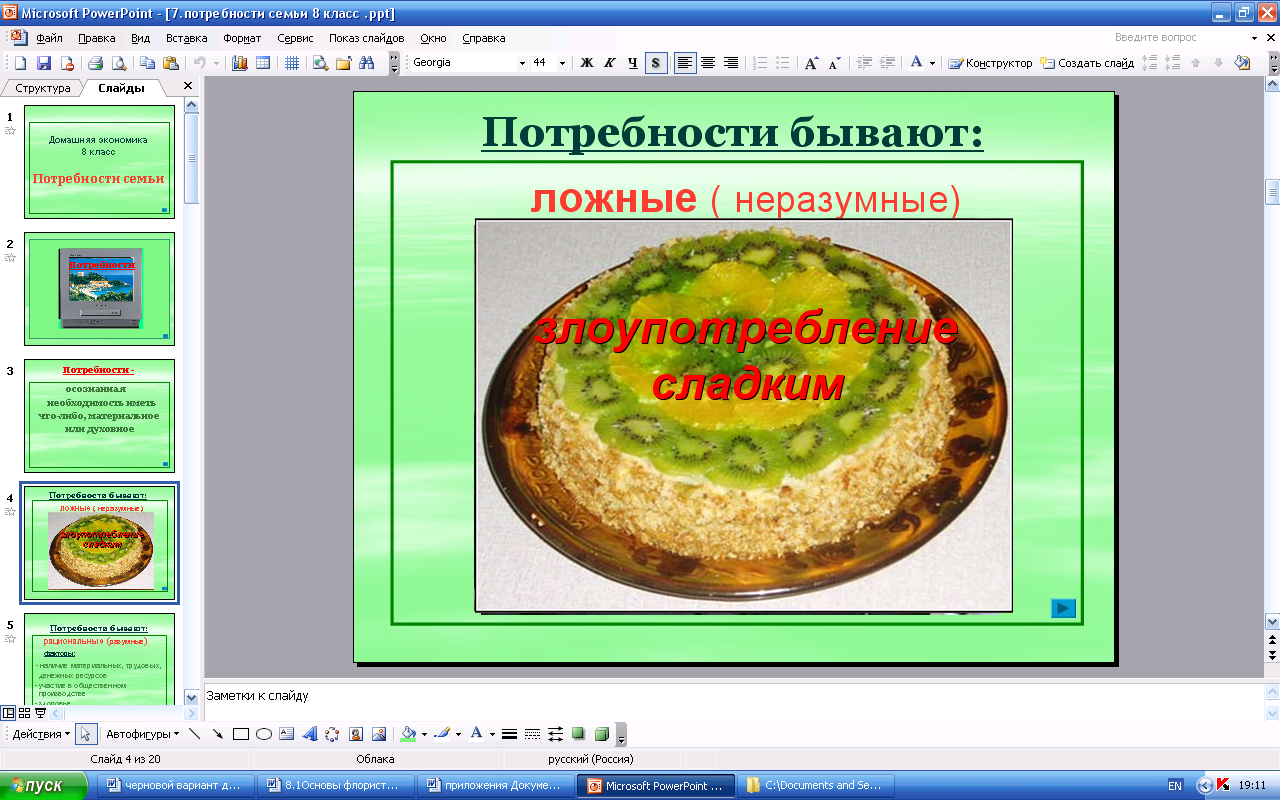Decrease font size with small A icon
This screenshot has height=800, width=1280.
[x=835, y=63]
